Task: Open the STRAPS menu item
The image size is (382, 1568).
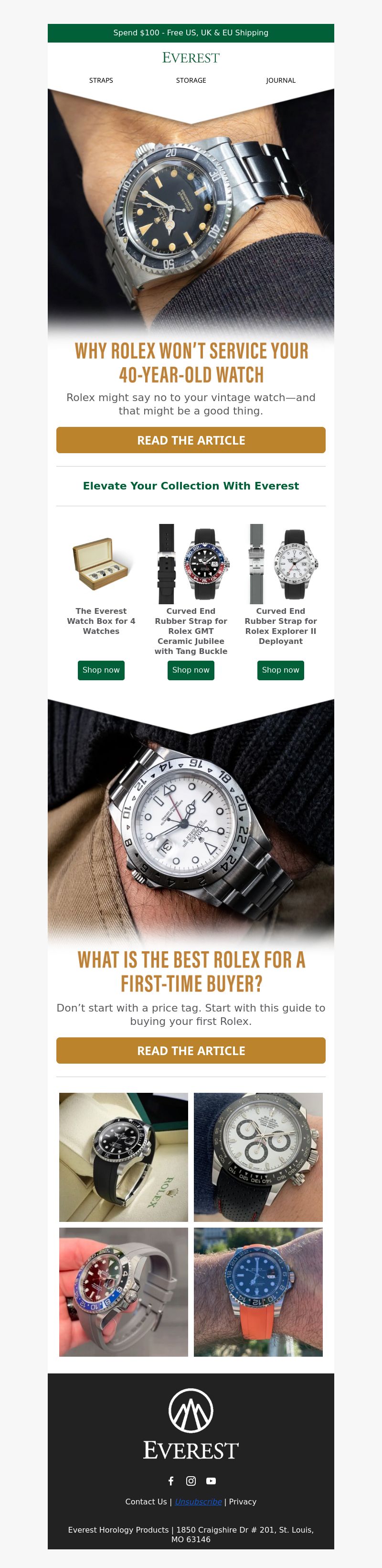Action: pyautogui.click(x=101, y=80)
